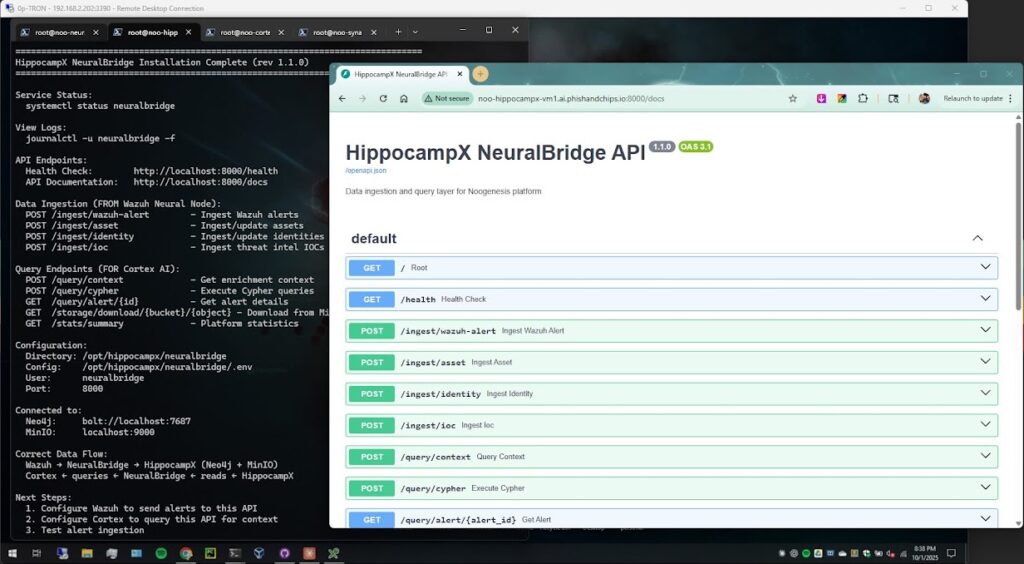Viewport: 1024px width, 564px height.
Task: Click the Relaunch to update button
Action: [972, 99]
